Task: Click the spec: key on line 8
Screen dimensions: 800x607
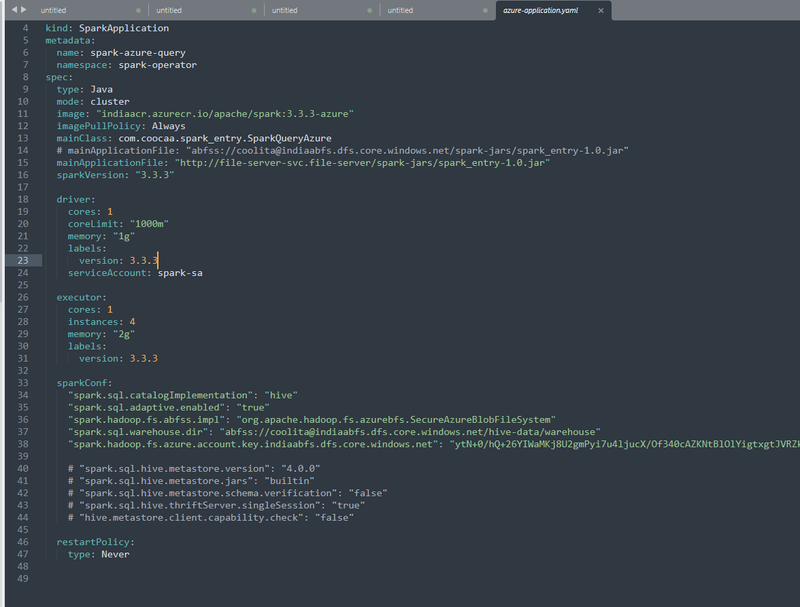Action: pos(59,77)
